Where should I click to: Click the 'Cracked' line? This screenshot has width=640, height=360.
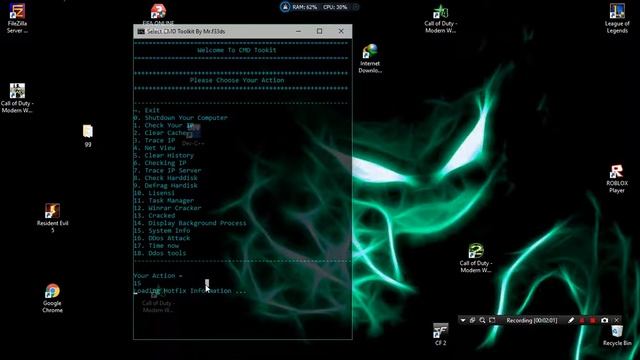coord(154,216)
